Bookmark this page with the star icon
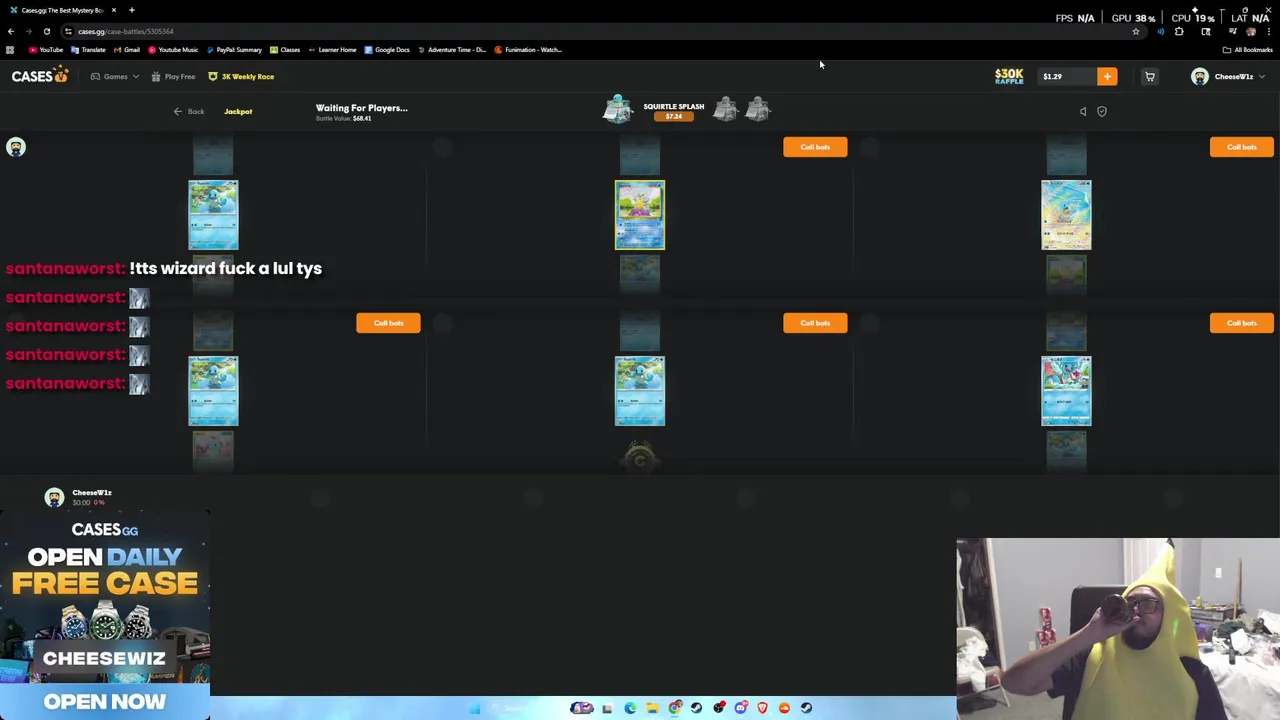The height and width of the screenshot is (720, 1280). tap(1136, 32)
